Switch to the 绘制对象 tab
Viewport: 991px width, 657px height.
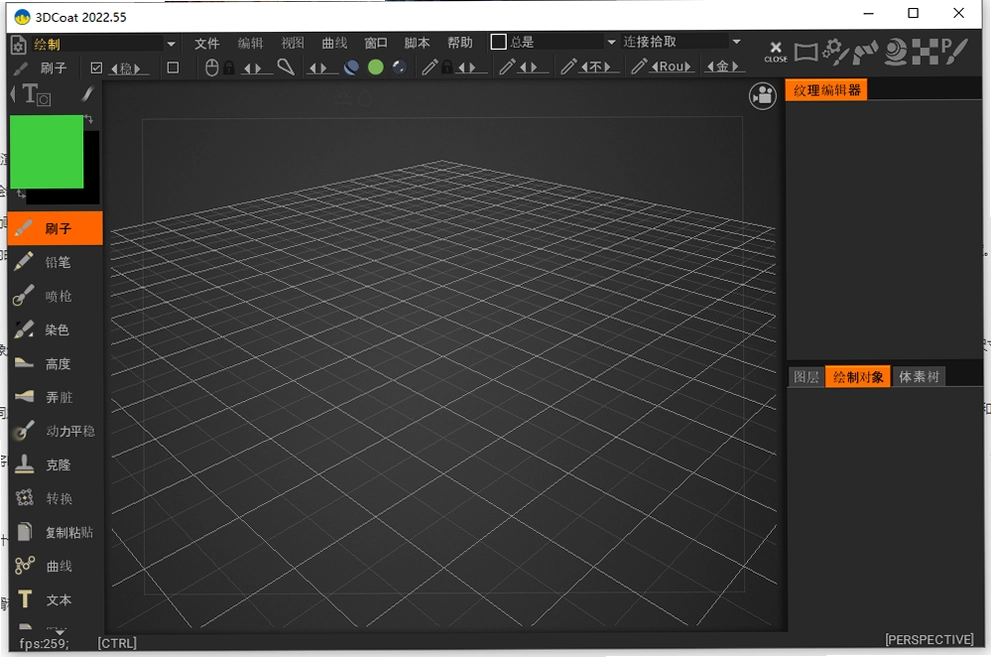[x=858, y=377]
